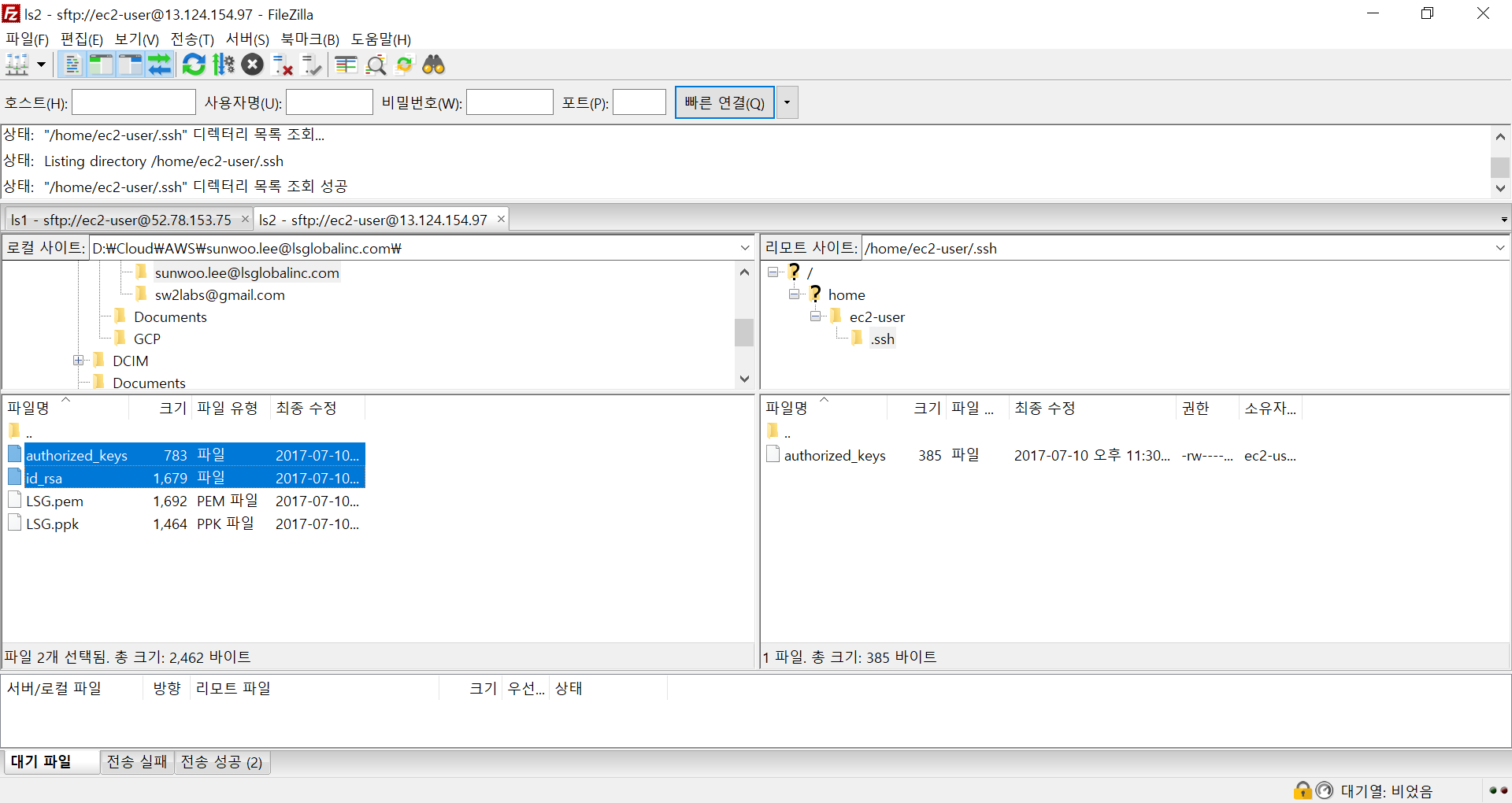This screenshot has width=1512, height=803.
Task: Switch to the 전송 실패 tab
Action: [137, 762]
